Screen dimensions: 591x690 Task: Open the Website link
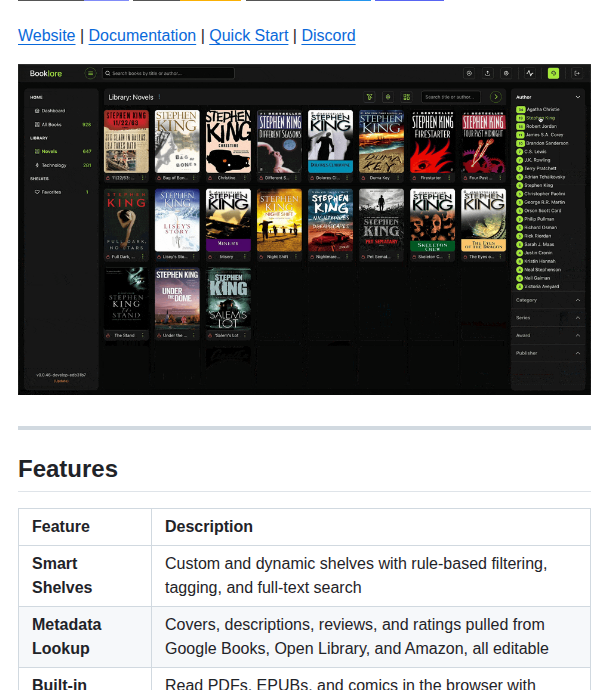[47, 36]
